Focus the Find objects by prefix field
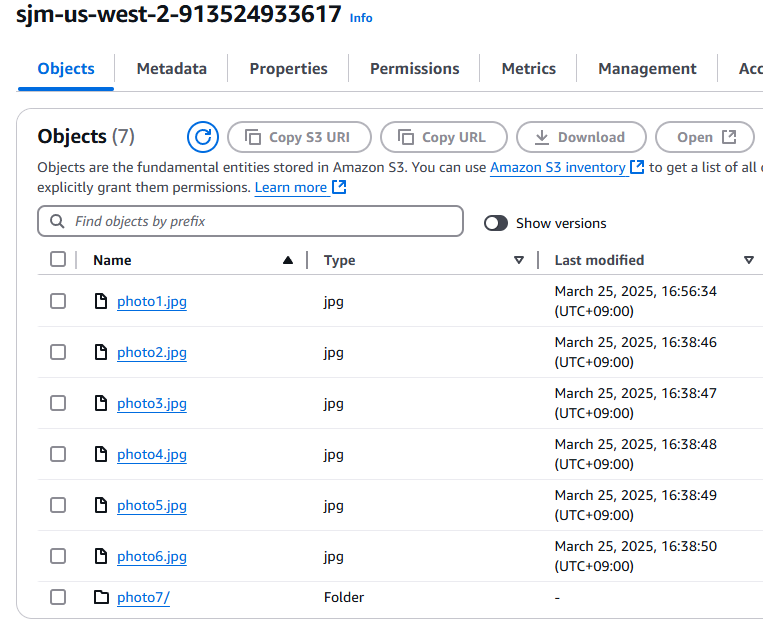 [250, 221]
